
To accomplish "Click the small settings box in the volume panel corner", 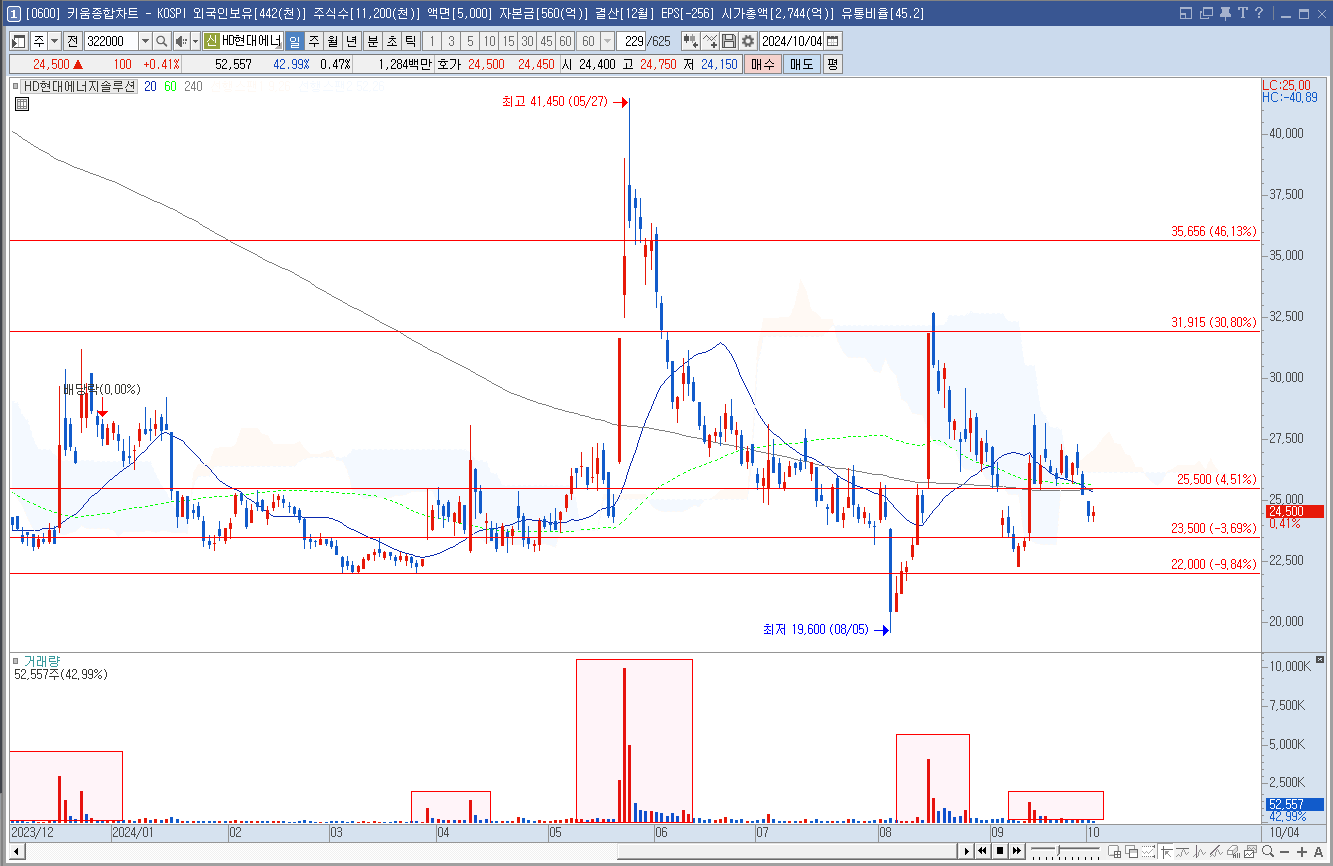I will coord(1321,660).
